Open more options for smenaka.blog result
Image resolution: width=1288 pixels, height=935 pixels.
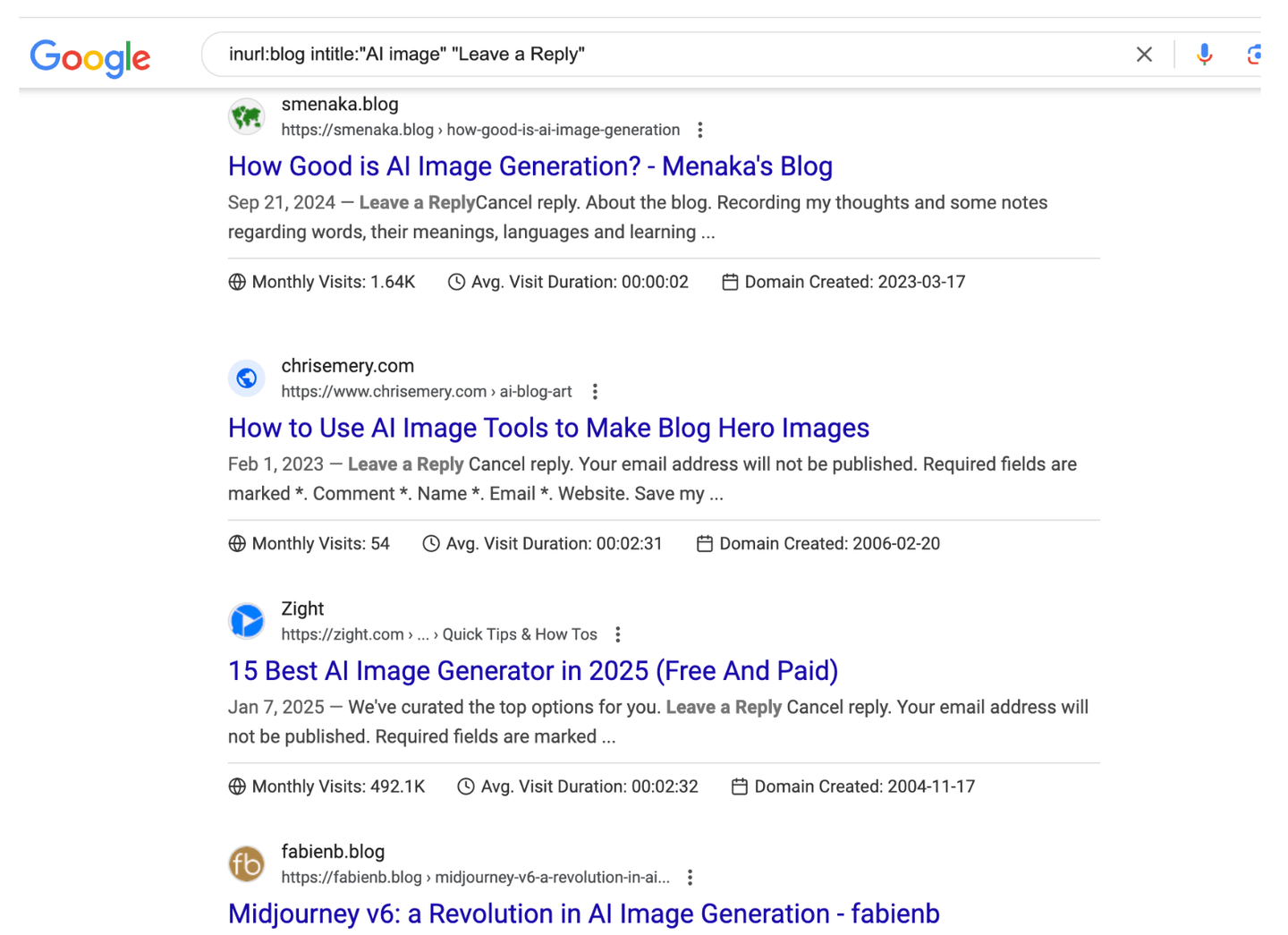click(x=700, y=131)
